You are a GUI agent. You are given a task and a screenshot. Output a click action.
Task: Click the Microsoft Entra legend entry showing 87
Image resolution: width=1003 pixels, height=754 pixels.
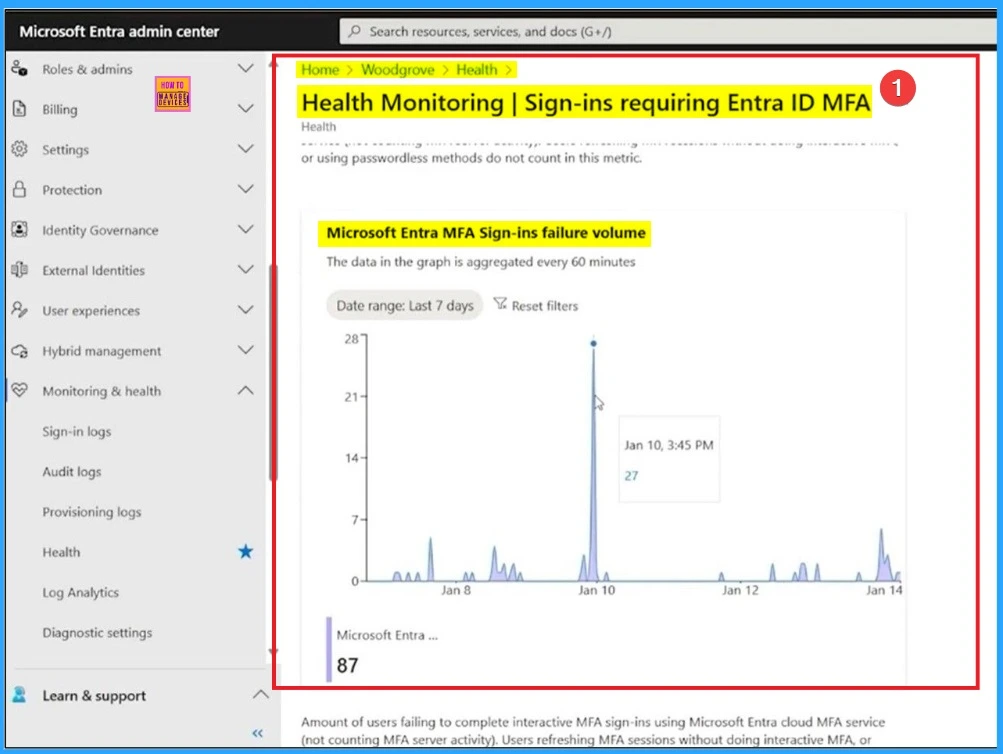pyautogui.click(x=383, y=650)
